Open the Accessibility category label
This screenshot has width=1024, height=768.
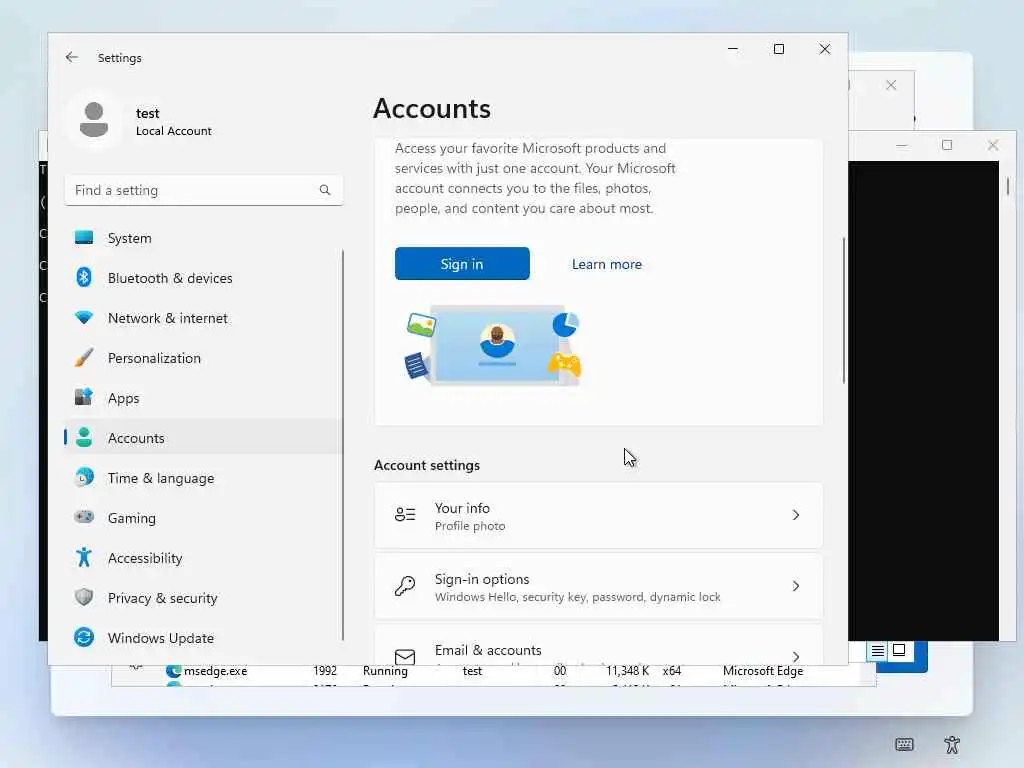click(x=145, y=558)
